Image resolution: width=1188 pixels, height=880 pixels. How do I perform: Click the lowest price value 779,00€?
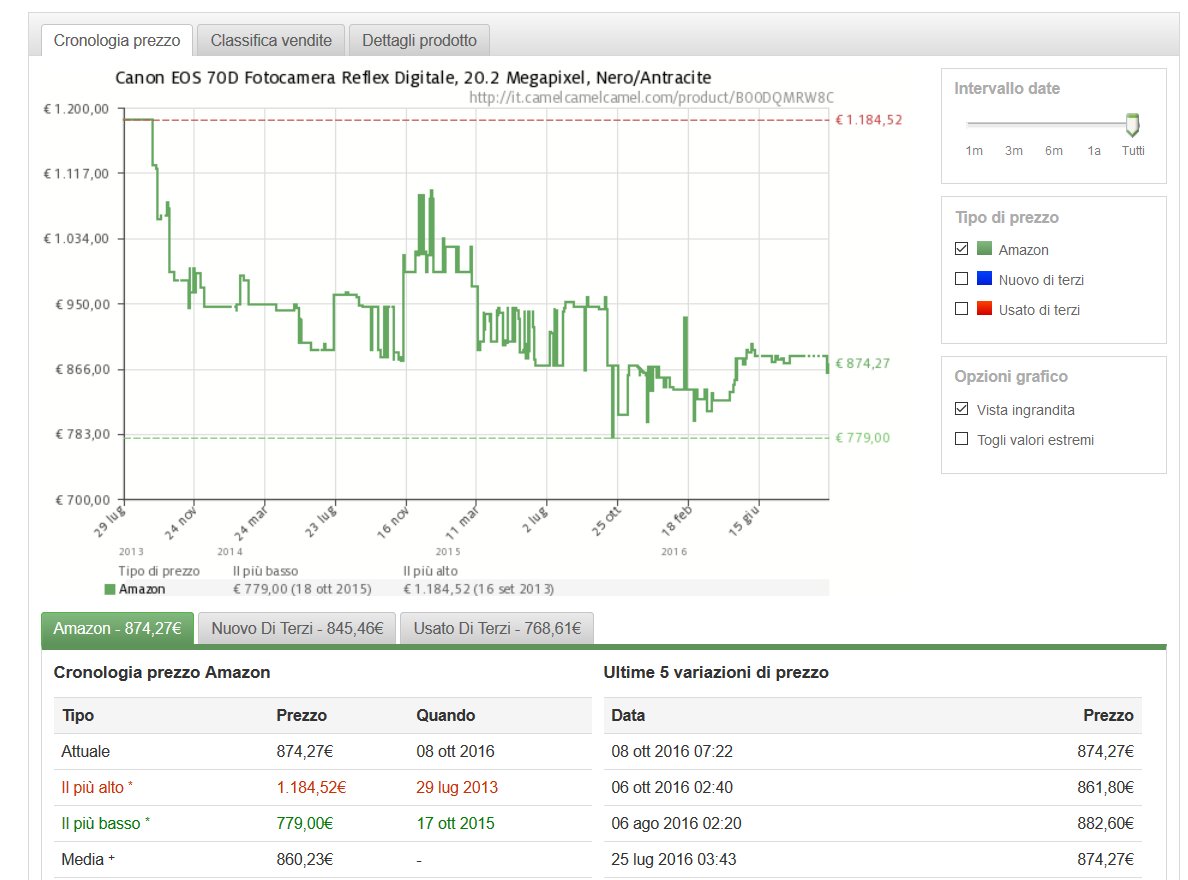[x=305, y=823]
